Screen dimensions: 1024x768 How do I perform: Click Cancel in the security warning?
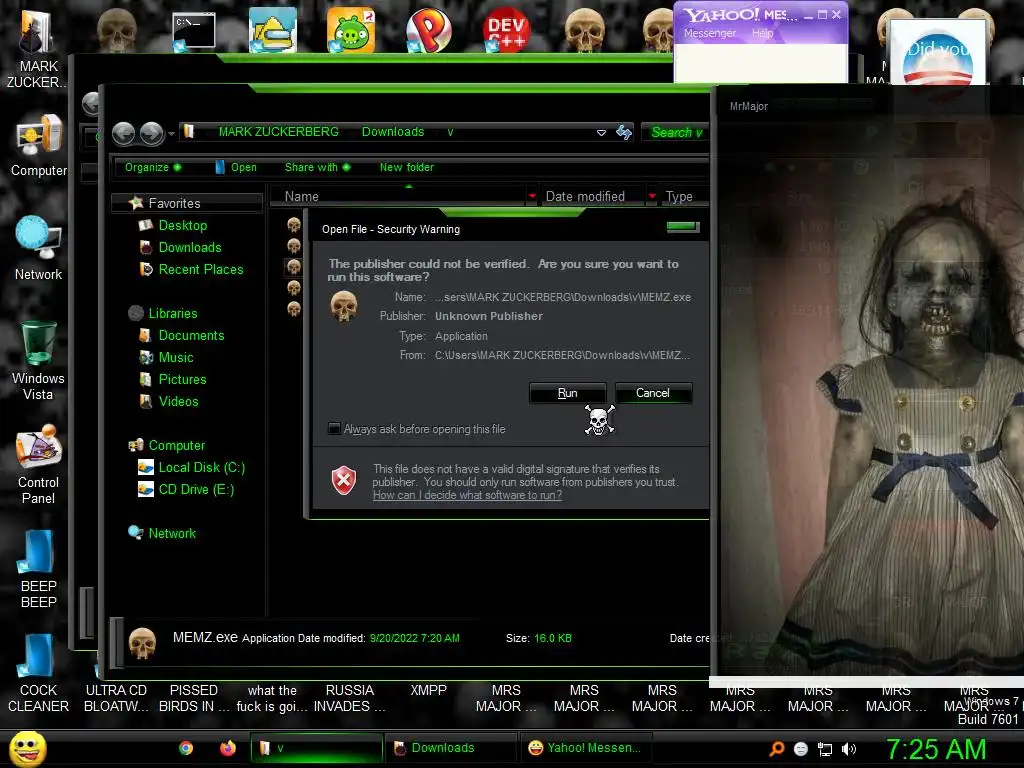coord(653,393)
